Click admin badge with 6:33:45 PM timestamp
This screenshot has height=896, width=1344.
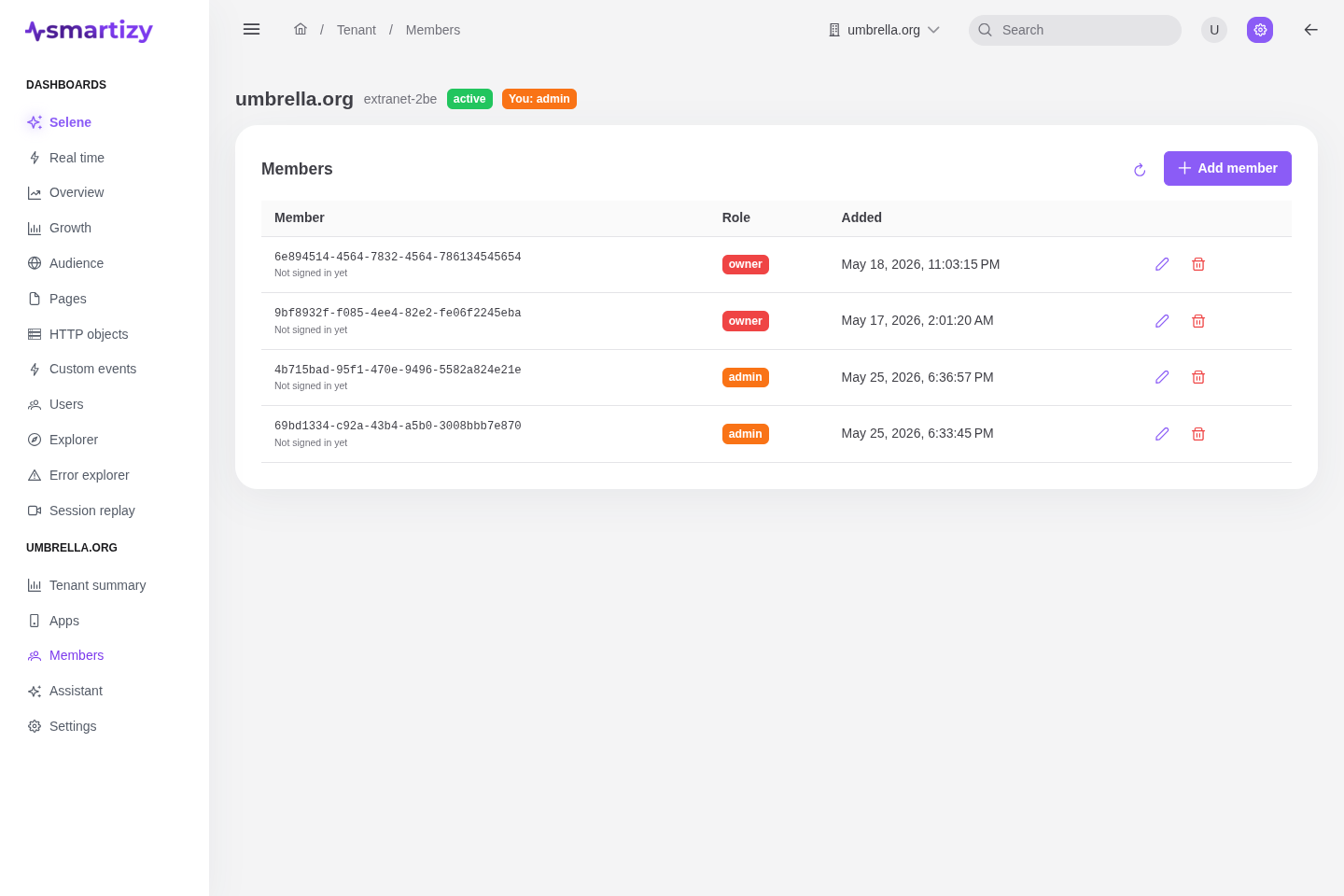point(746,434)
